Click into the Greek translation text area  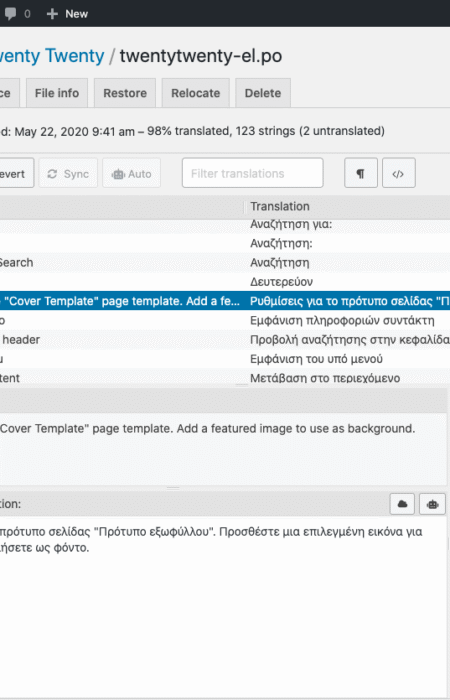point(223,607)
